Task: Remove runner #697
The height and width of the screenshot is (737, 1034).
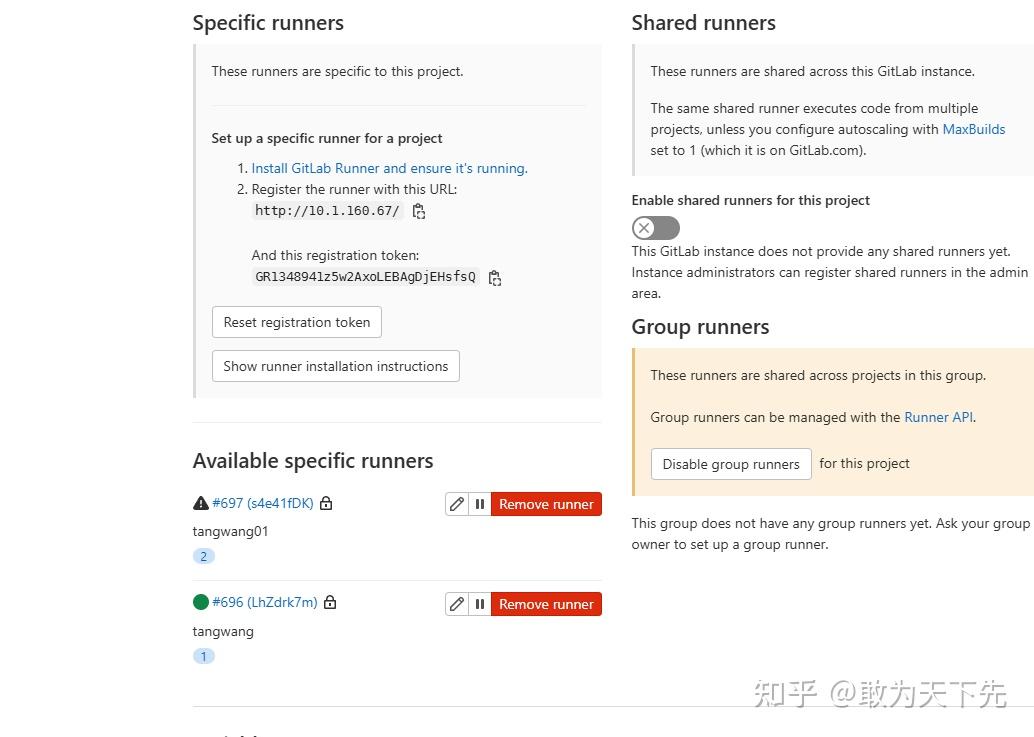Action: pos(546,503)
